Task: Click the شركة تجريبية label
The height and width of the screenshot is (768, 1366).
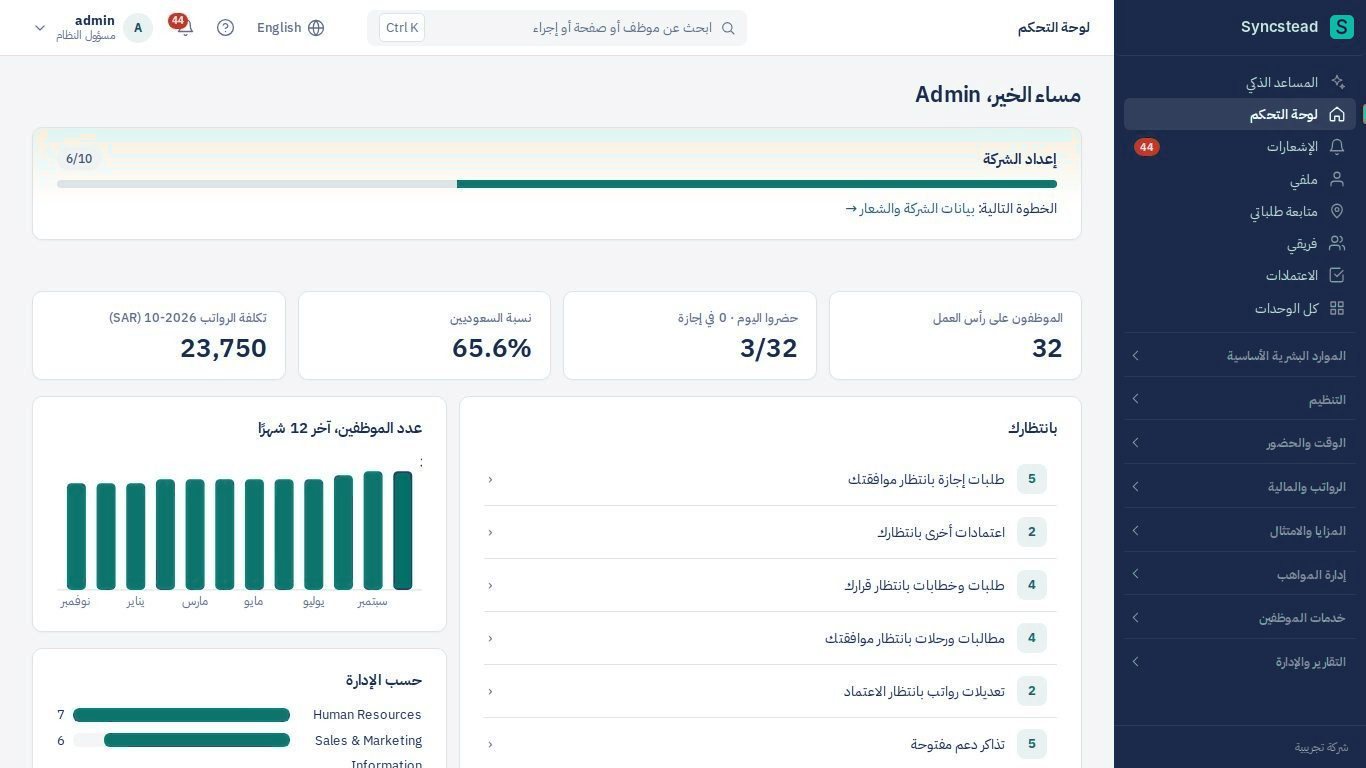Action: [x=1321, y=747]
